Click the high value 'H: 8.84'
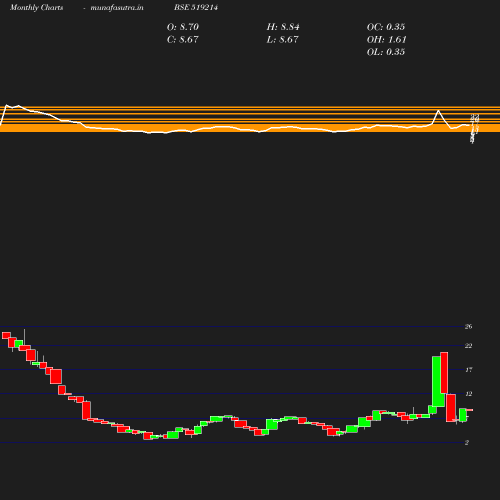Viewport: 500px width, 500px height. pyautogui.click(x=283, y=27)
